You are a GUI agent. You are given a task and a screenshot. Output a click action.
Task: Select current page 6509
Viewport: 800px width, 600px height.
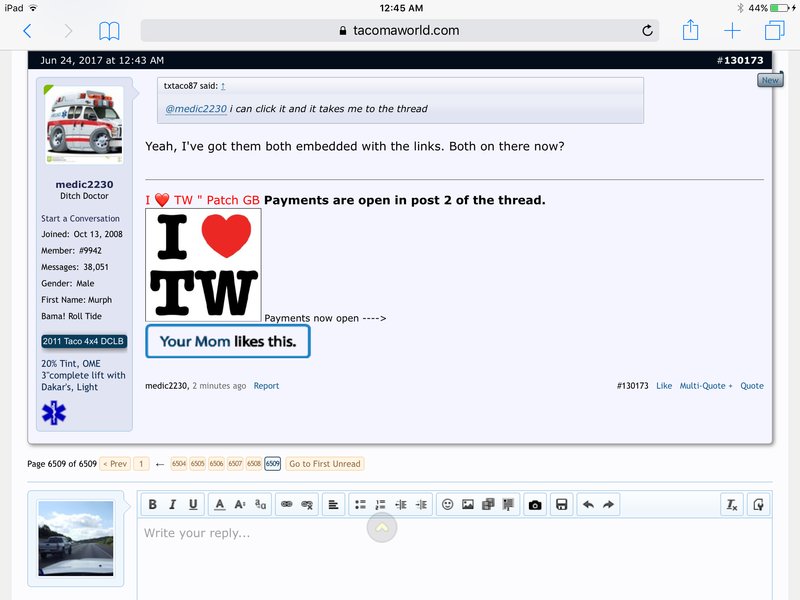tap(273, 464)
